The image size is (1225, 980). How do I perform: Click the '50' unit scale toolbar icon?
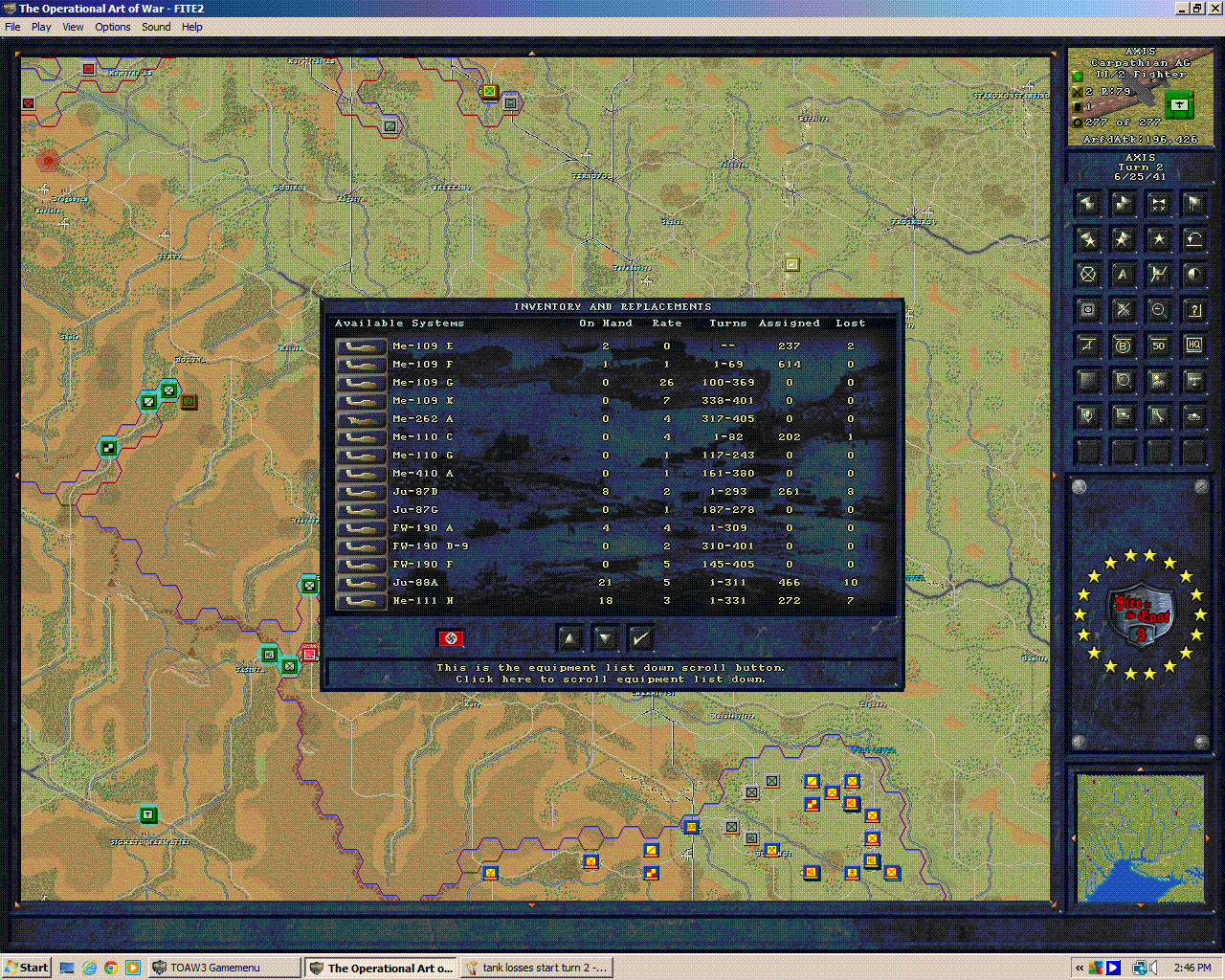click(1158, 345)
